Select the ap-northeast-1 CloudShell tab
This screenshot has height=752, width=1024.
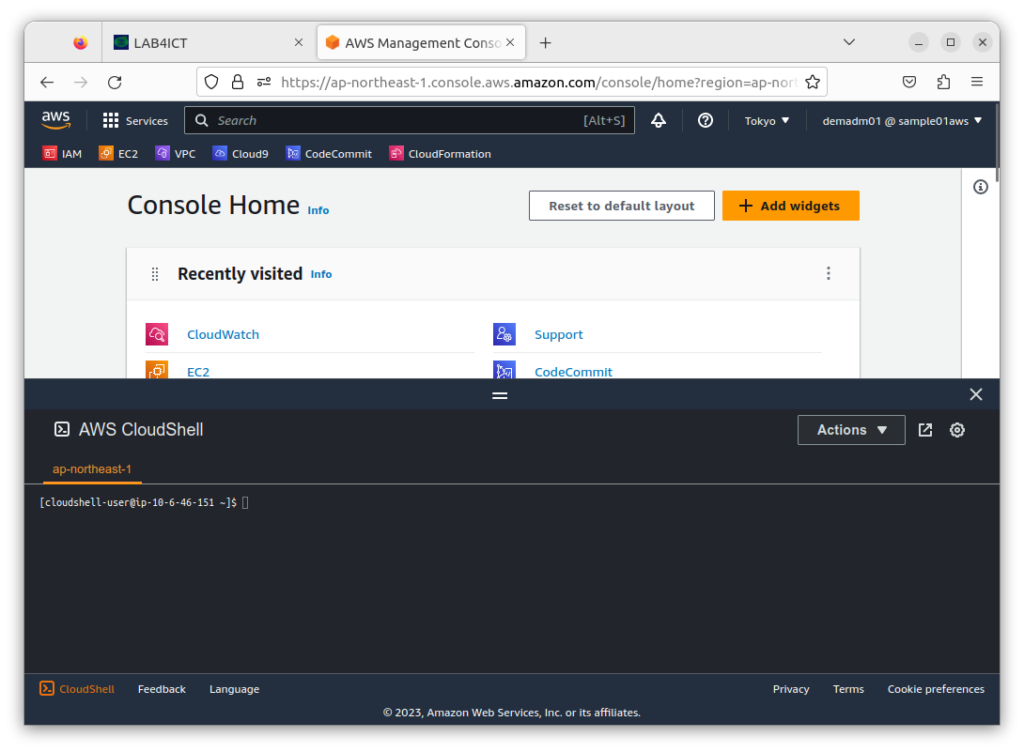[92, 469]
